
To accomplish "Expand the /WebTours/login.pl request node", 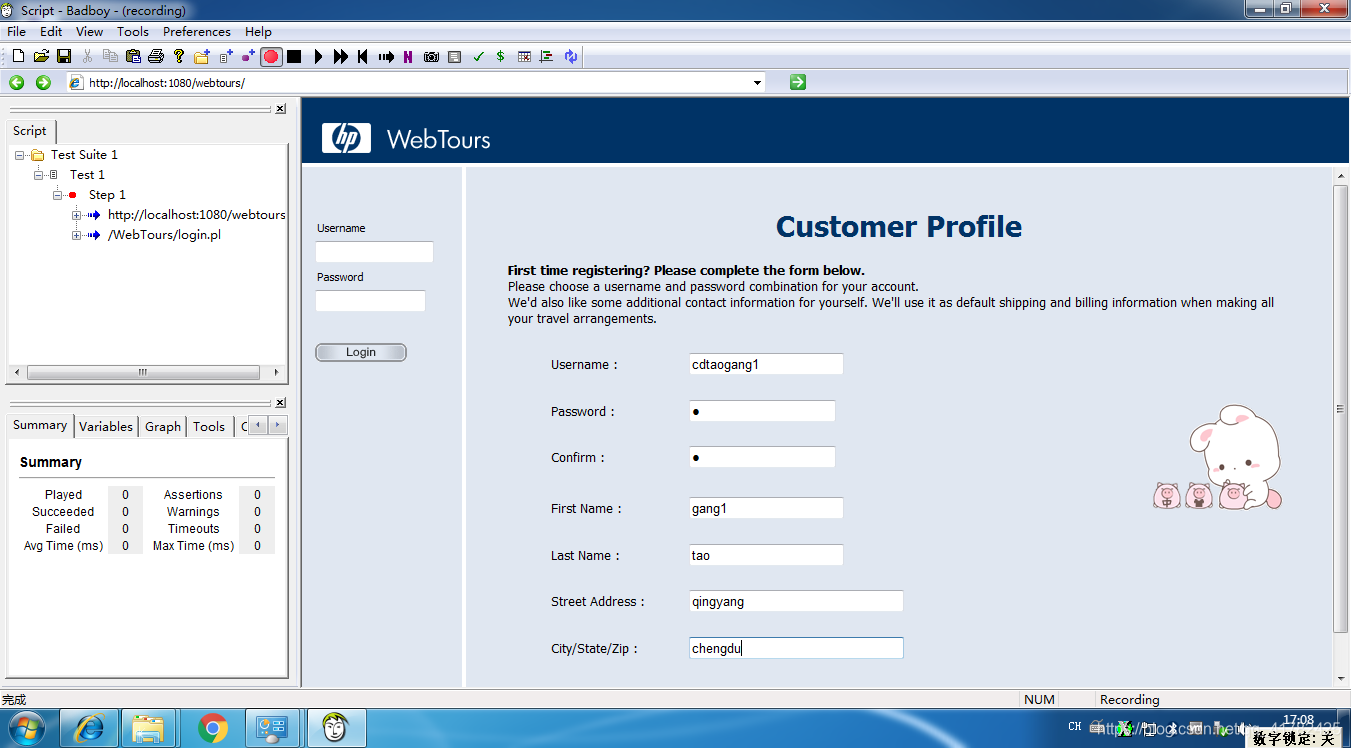I will (76, 235).
